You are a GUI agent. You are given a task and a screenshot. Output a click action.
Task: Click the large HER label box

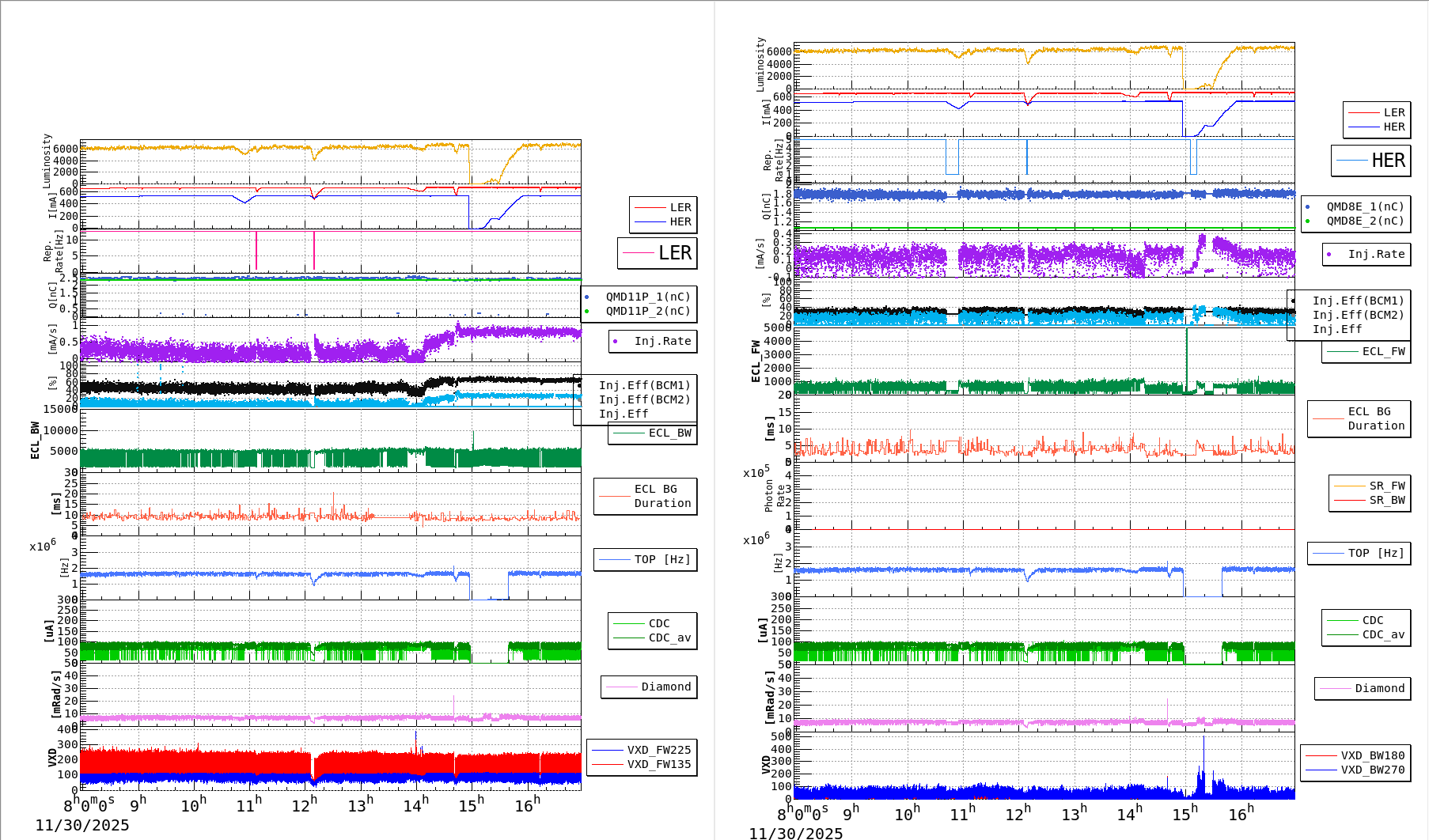coord(1372,160)
